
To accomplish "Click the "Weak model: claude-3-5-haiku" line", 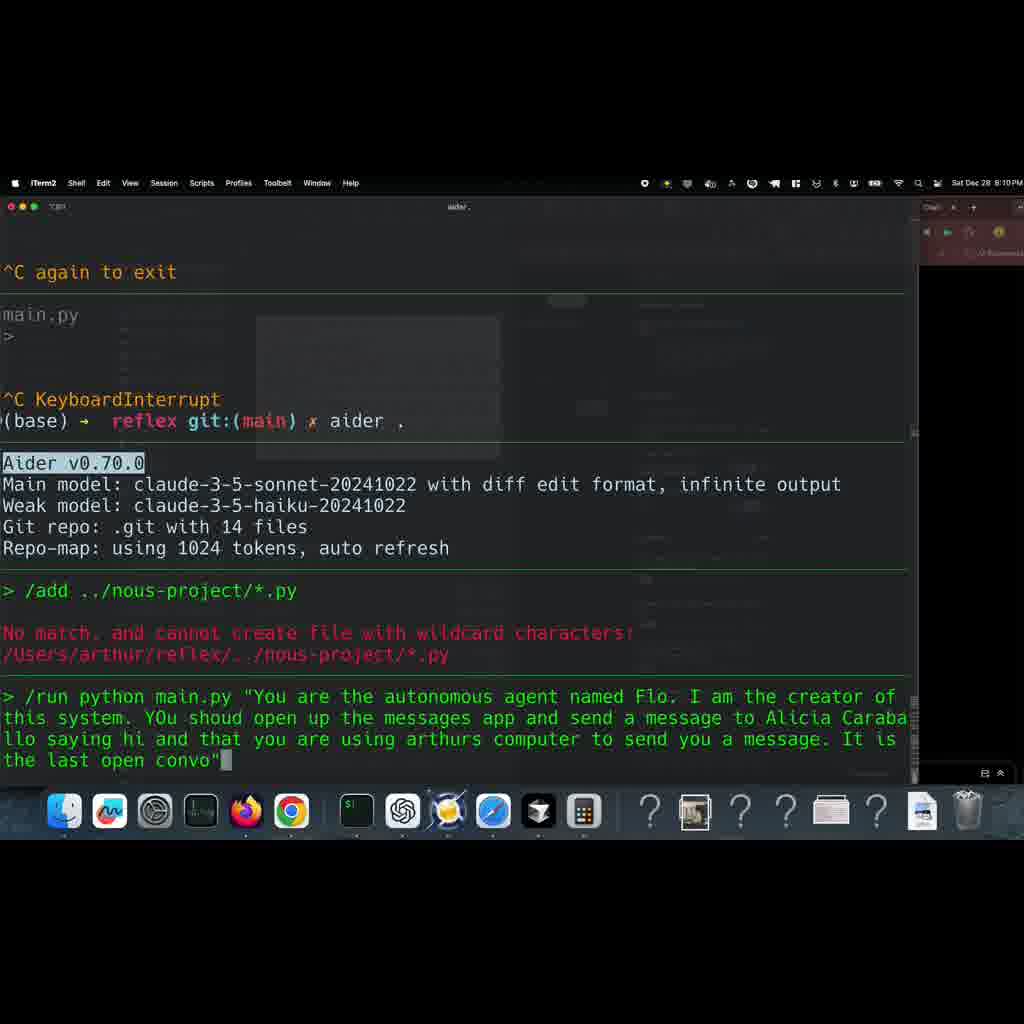I will point(204,505).
